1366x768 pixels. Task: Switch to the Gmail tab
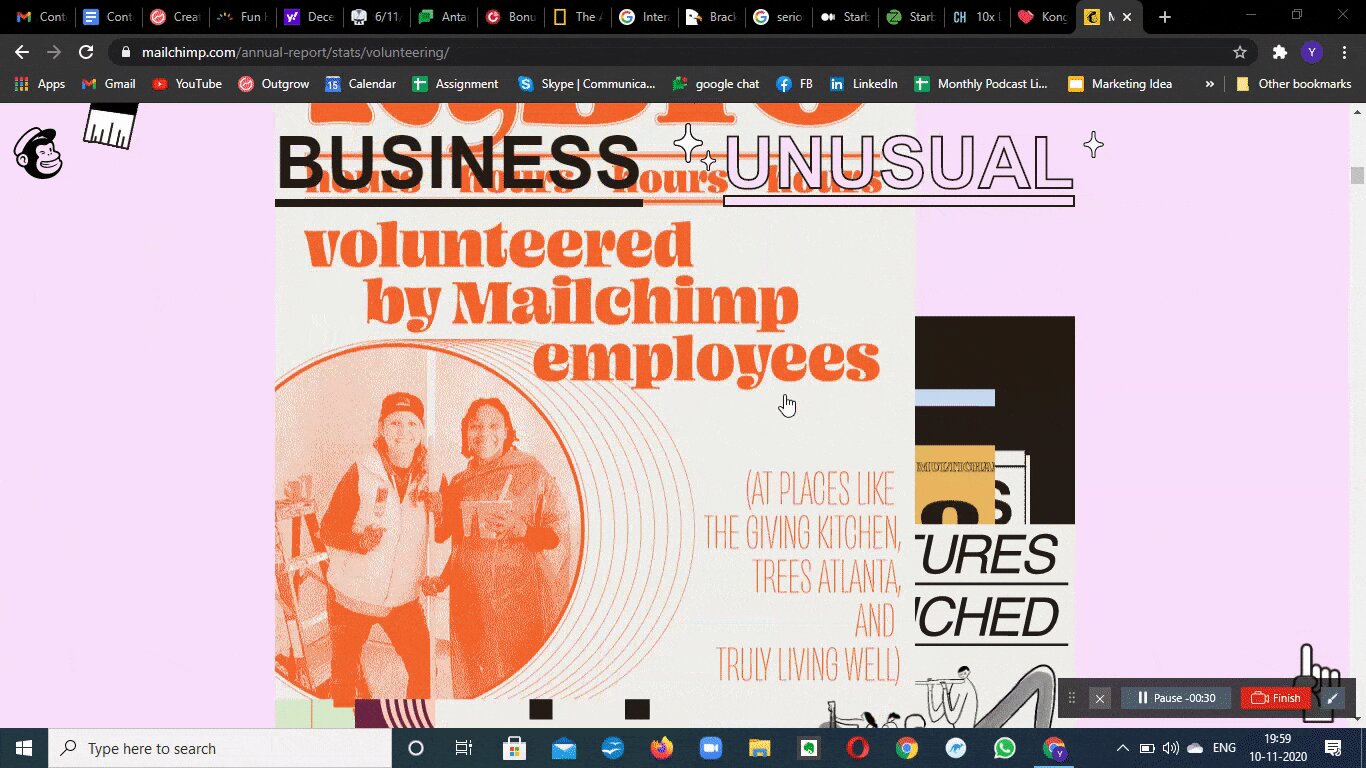[x=40, y=17]
